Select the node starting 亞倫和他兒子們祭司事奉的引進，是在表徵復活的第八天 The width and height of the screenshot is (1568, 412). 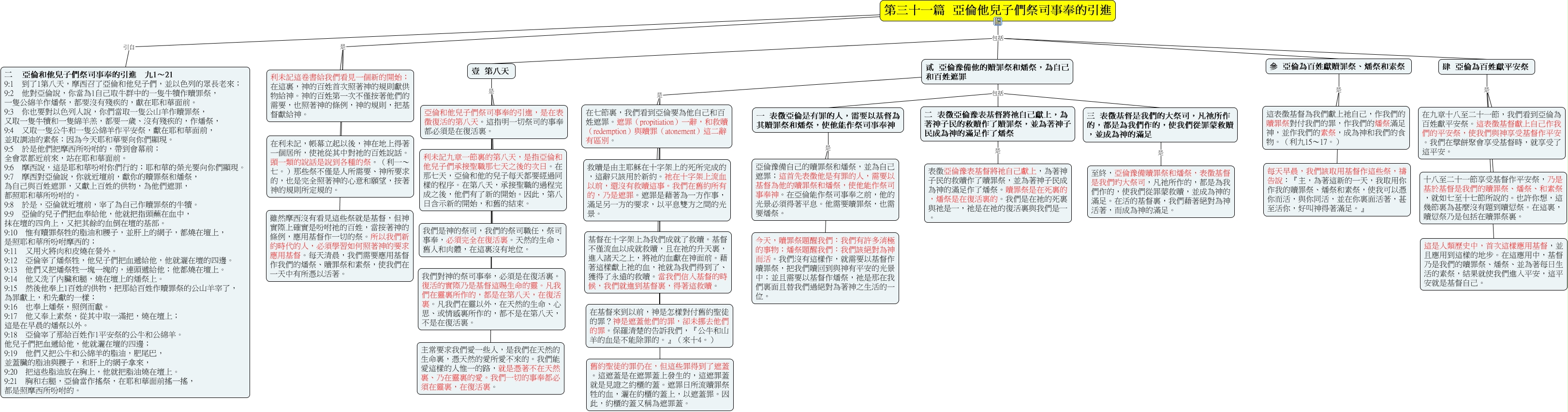click(494, 122)
